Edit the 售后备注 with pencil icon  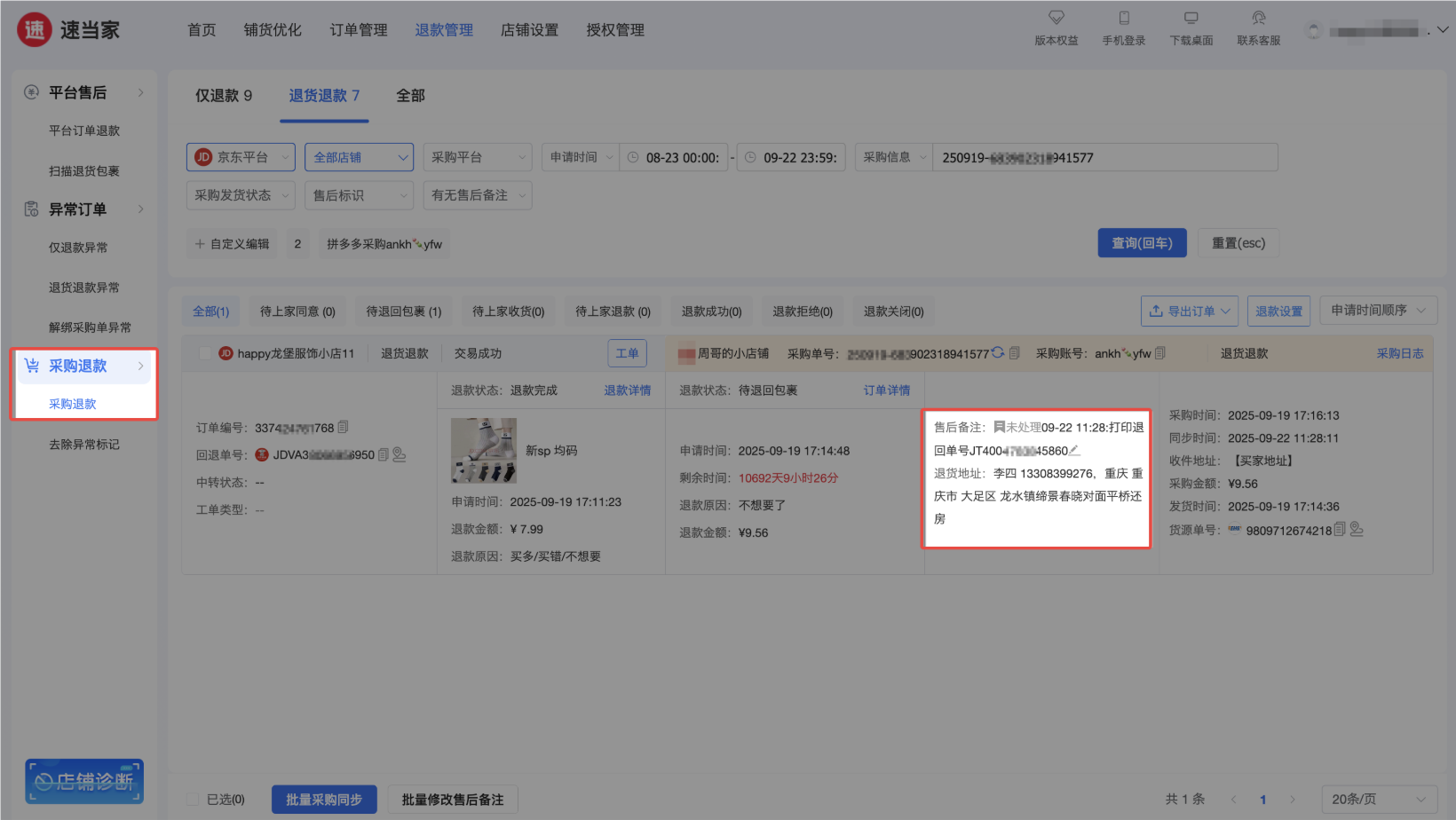[x=1074, y=450]
